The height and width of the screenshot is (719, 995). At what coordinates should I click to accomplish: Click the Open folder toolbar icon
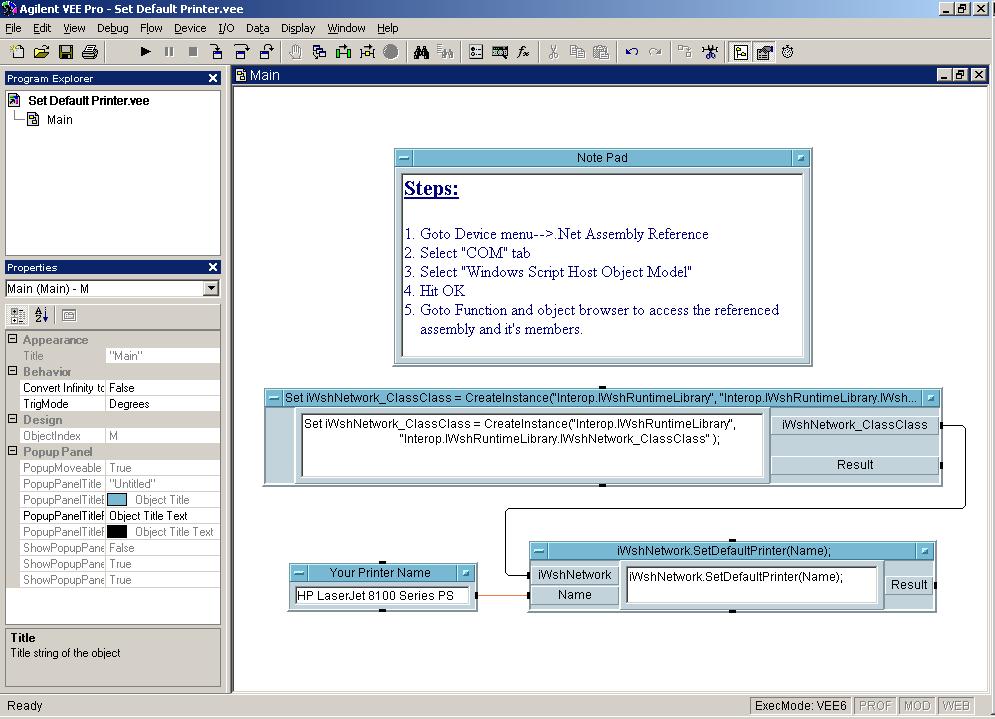click(x=42, y=52)
